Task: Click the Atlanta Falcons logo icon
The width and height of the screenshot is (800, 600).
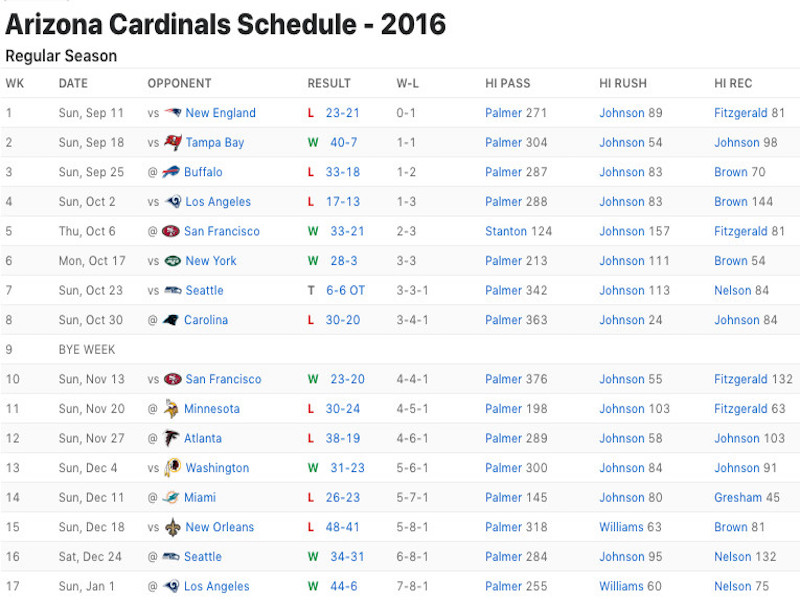Action: (171, 438)
